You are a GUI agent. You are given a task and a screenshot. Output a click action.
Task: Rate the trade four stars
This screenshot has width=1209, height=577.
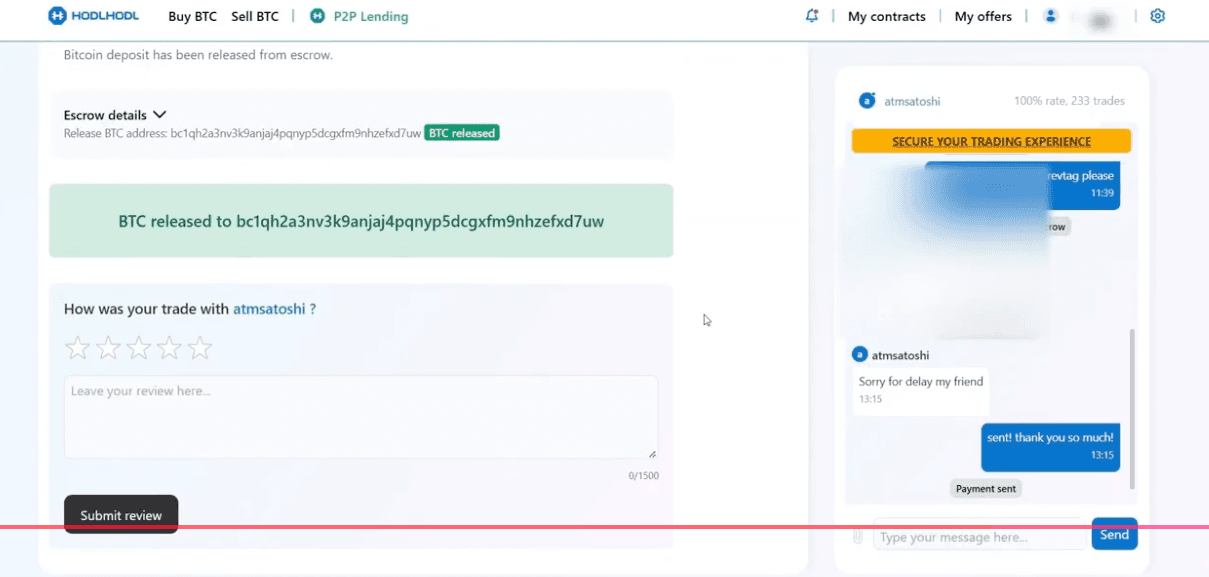170,347
